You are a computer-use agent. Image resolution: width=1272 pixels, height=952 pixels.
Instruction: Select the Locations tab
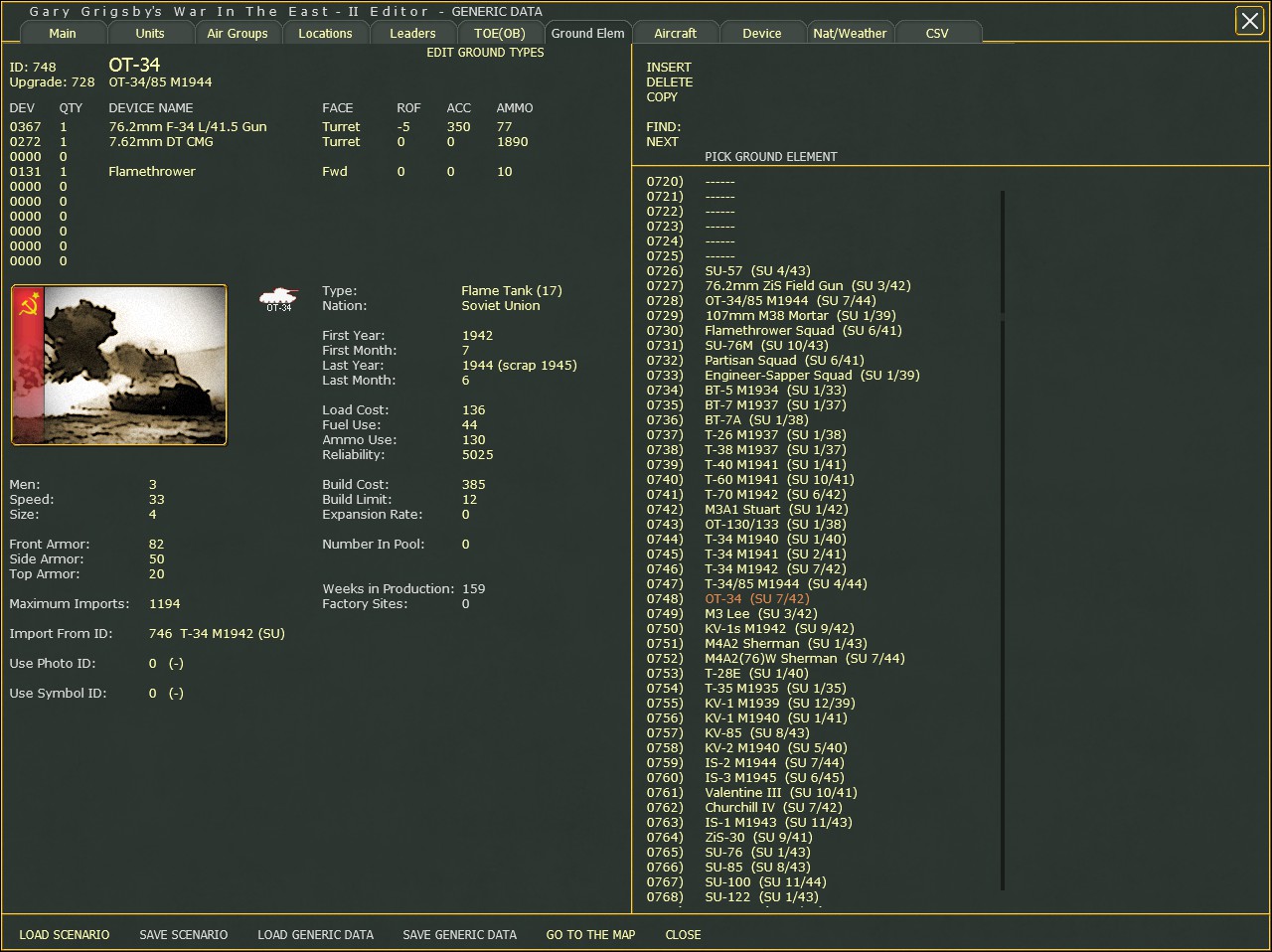click(x=325, y=33)
